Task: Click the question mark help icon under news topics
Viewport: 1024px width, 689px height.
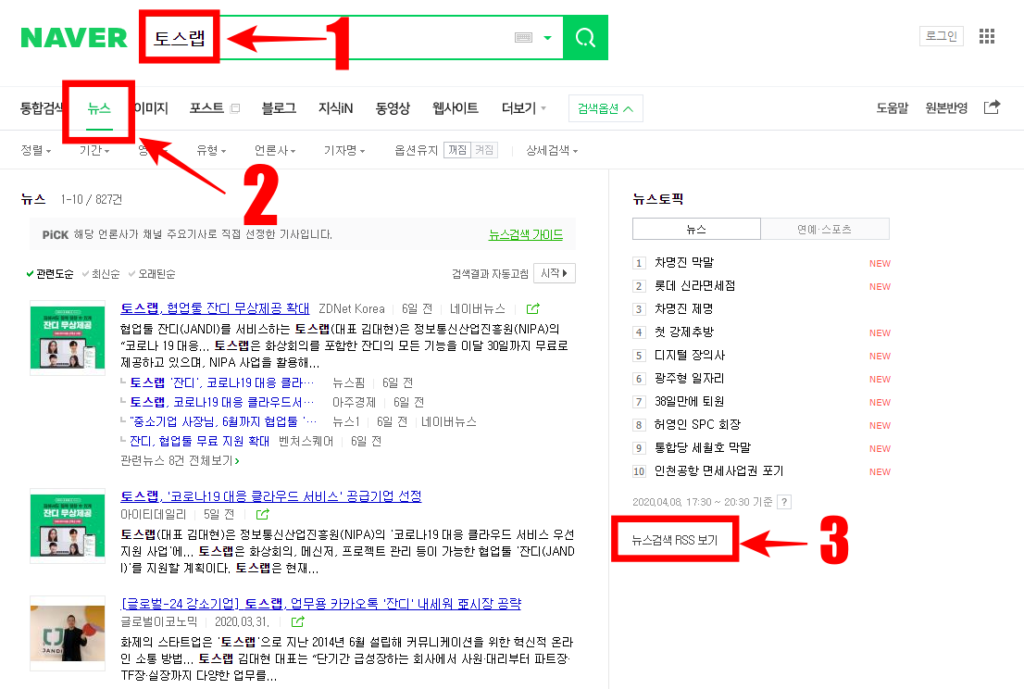Action: click(784, 502)
